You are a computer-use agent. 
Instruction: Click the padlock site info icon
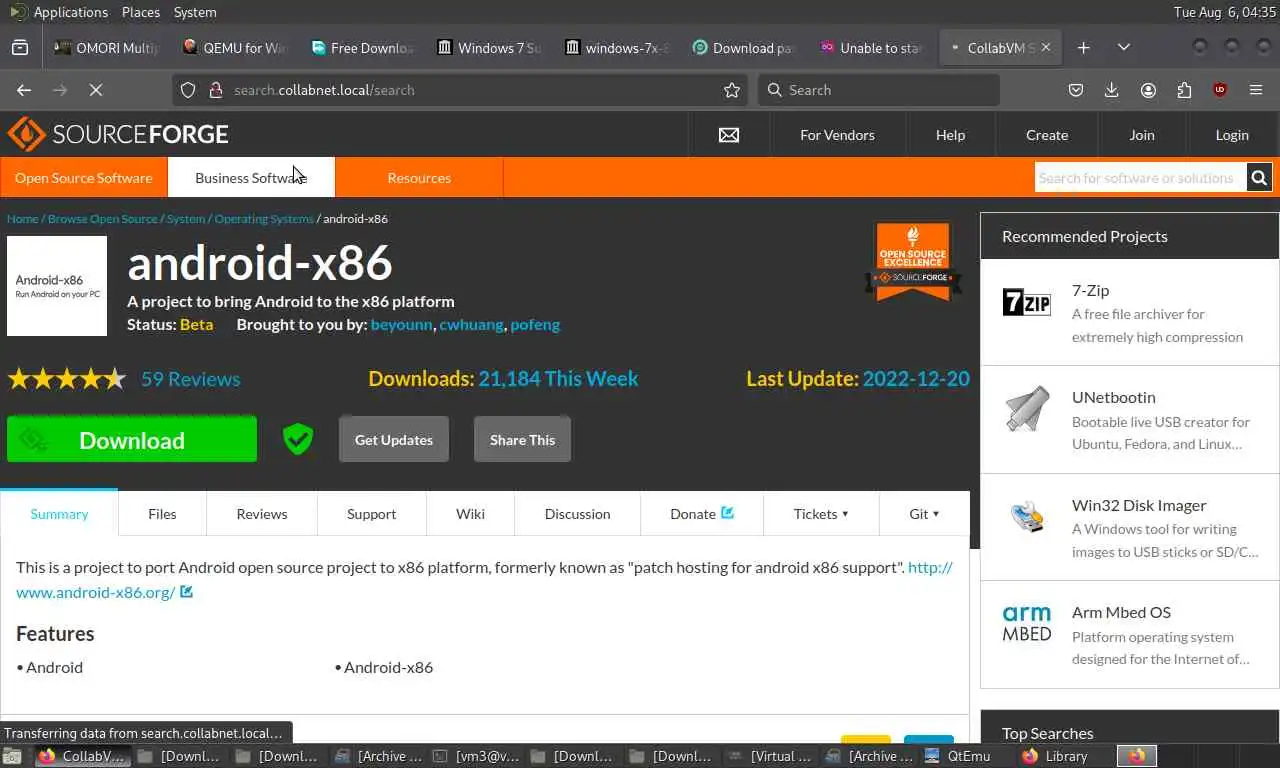pos(214,90)
